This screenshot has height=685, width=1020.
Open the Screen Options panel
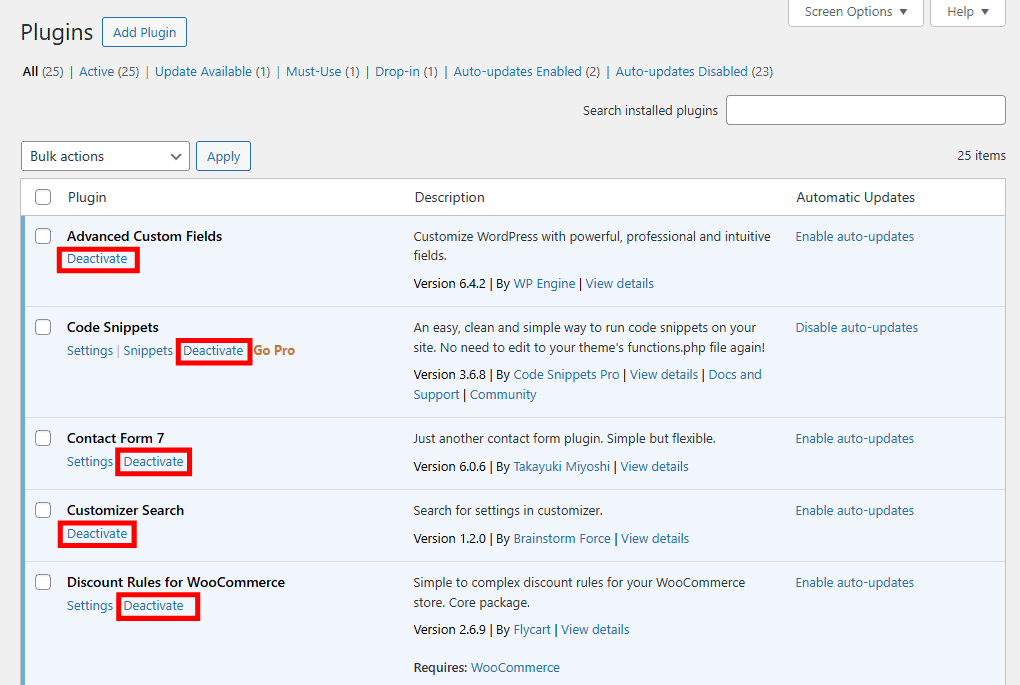855,12
